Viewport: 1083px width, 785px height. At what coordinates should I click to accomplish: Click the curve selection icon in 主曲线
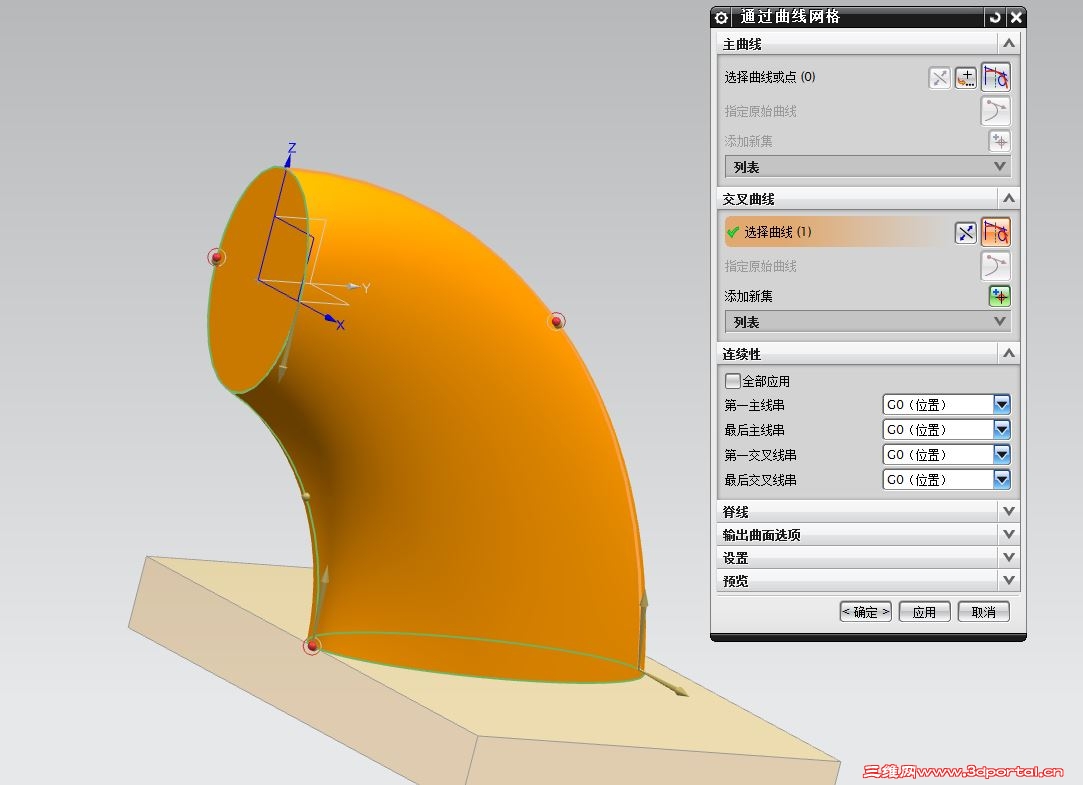click(x=995, y=77)
